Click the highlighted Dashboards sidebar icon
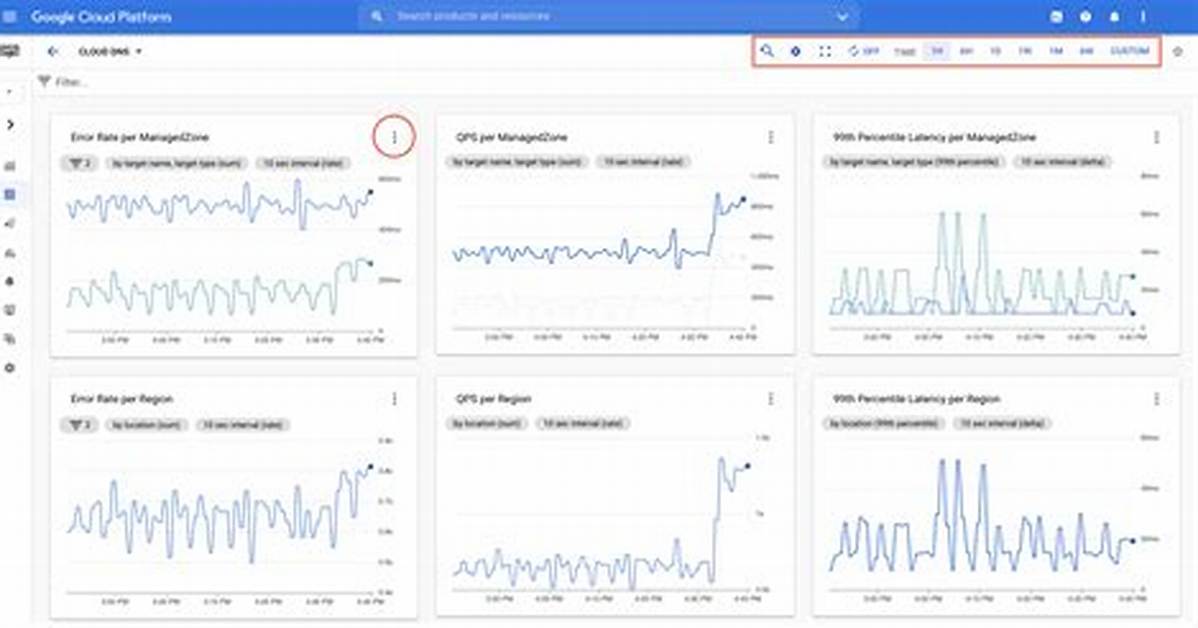Image resolution: width=1198 pixels, height=628 pixels. pyautogui.click(x=10, y=195)
